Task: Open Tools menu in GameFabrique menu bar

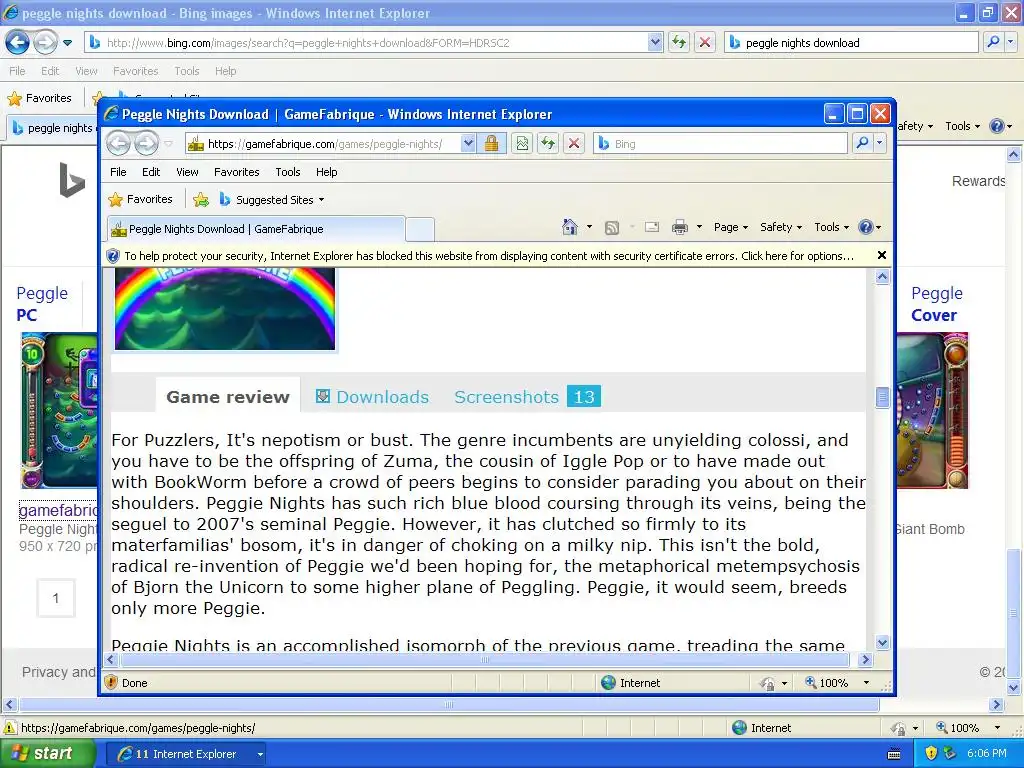Action: 288,172
